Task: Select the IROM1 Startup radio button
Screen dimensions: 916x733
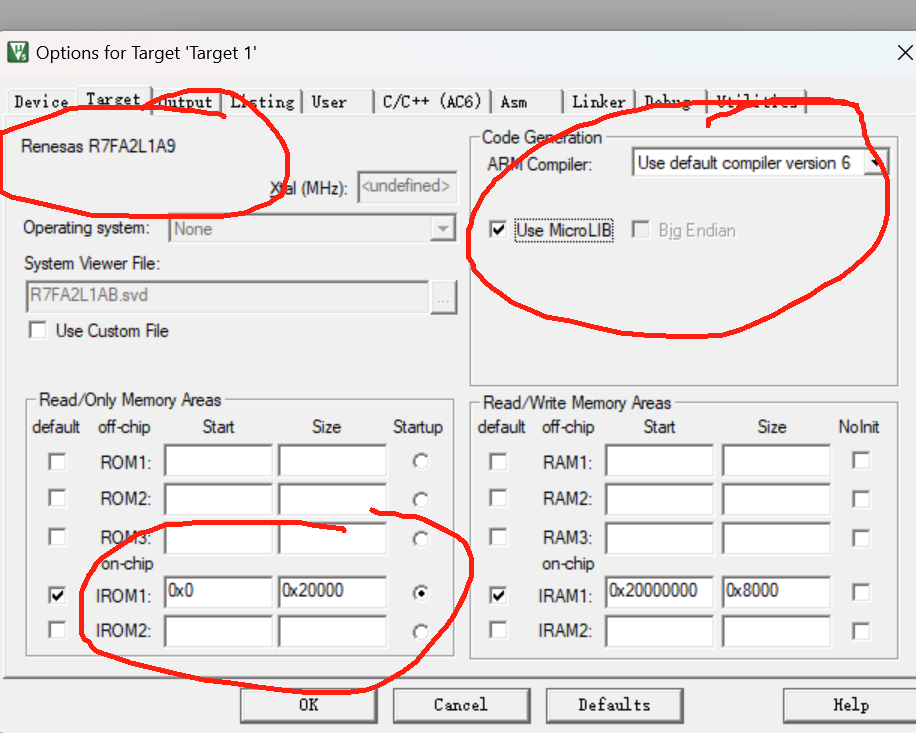Action: pyautogui.click(x=421, y=593)
